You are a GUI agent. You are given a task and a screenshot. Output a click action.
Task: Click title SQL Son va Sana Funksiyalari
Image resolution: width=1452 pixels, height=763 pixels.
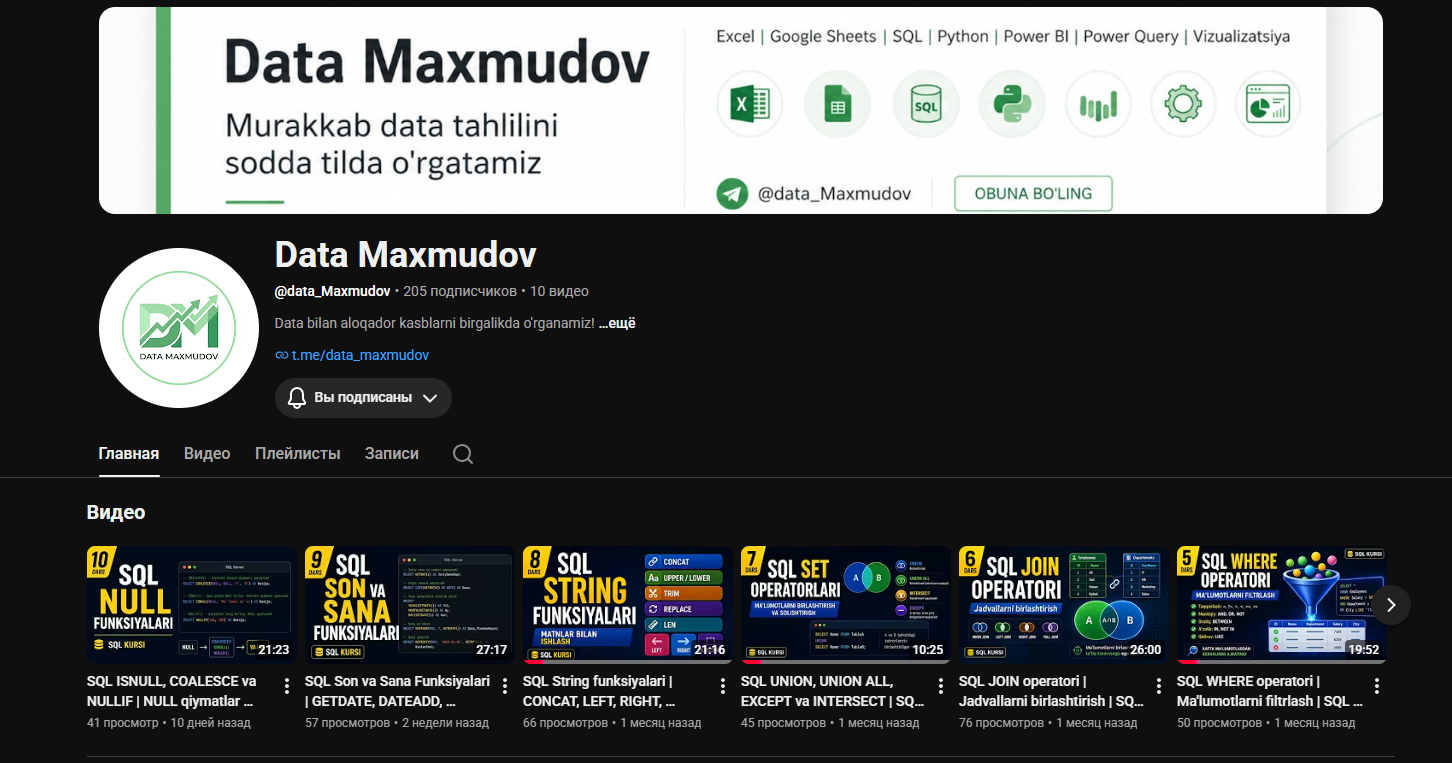[x=398, y=691]
